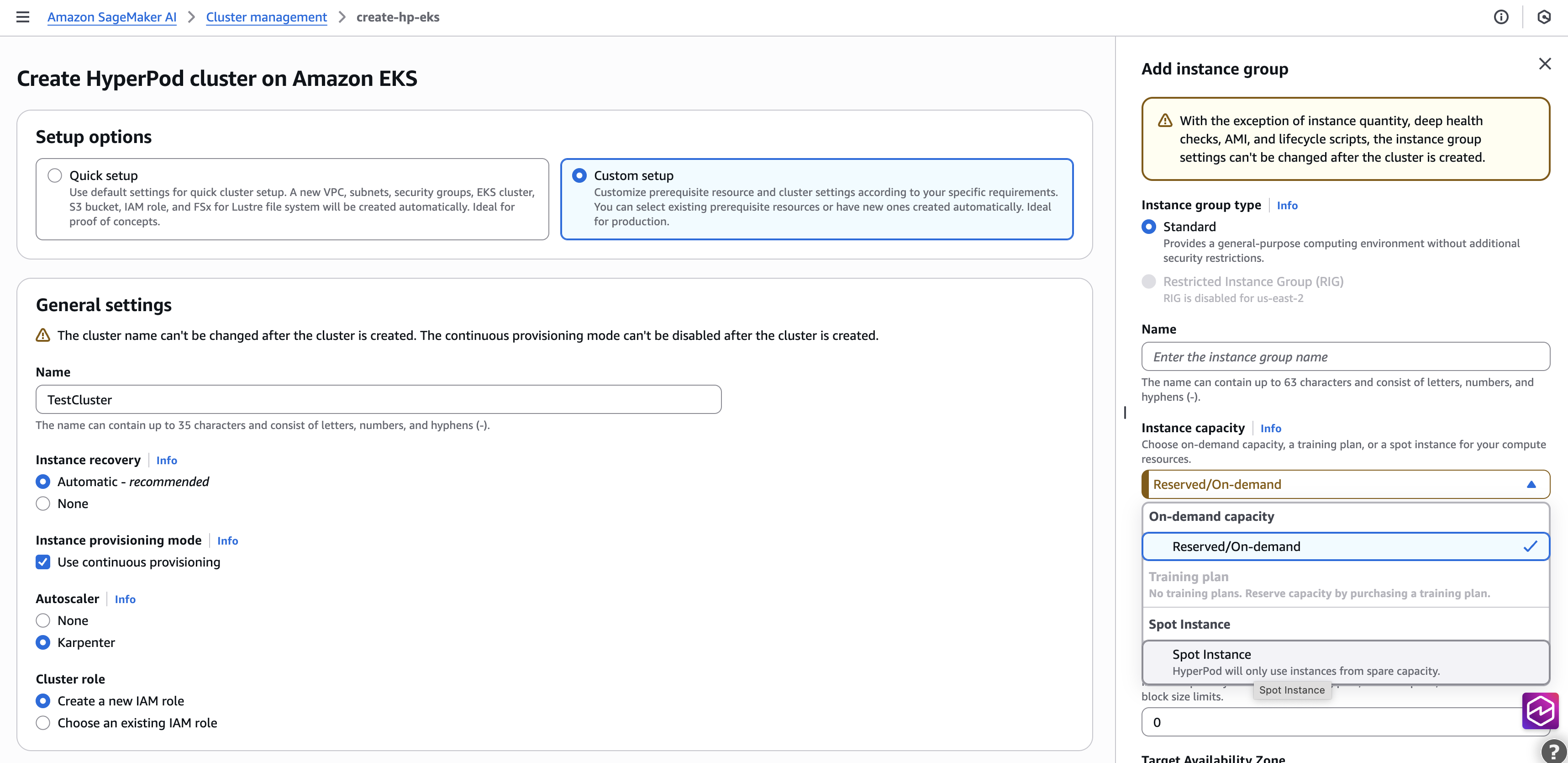Viewport: 1568px width, 763px height.
Task: Click the hexagon settings icon at top right
Action: [x=1544, y=17]
